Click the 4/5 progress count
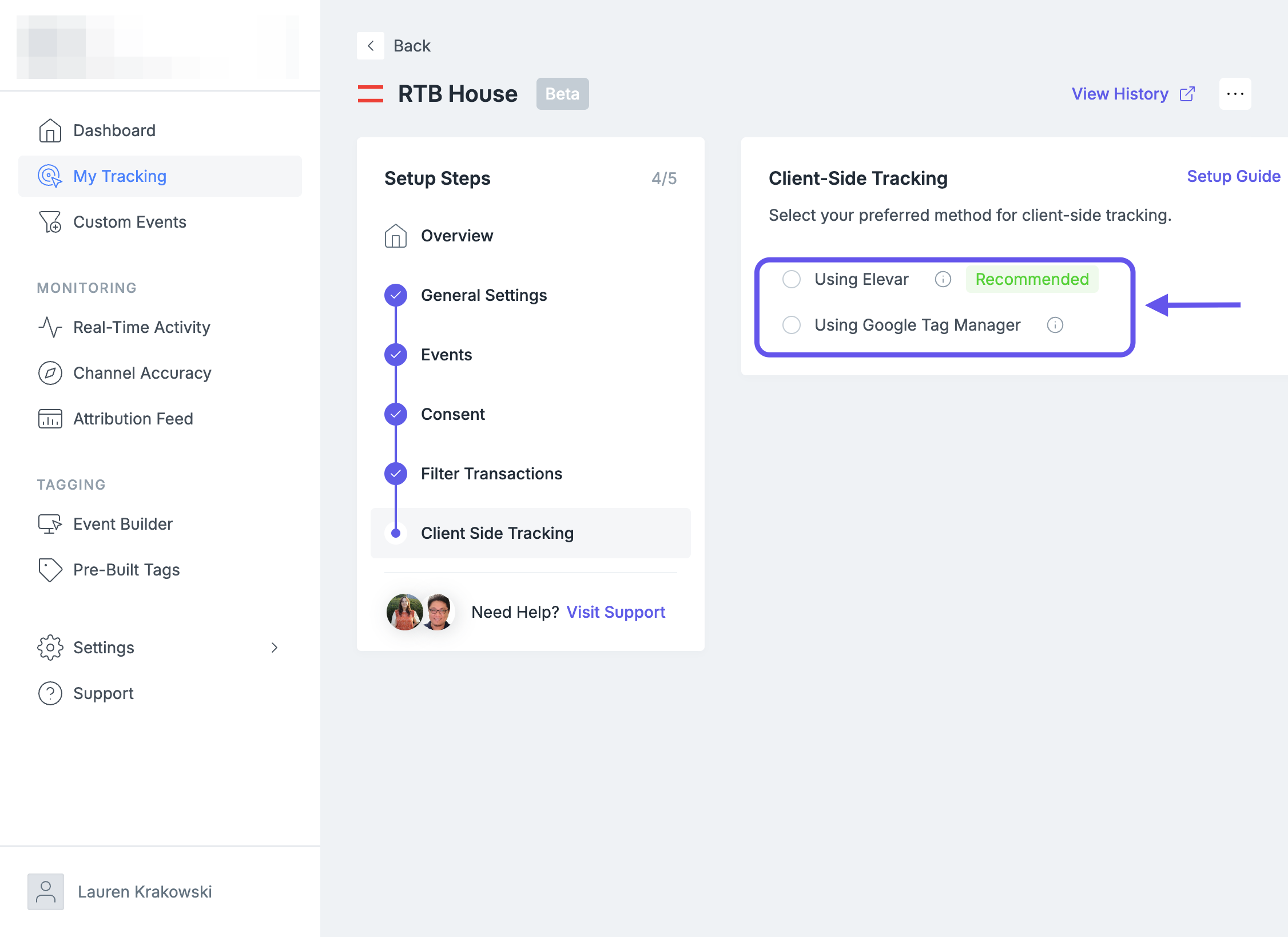Screen dimensions: 1288x937 click(x=664, y=178)
